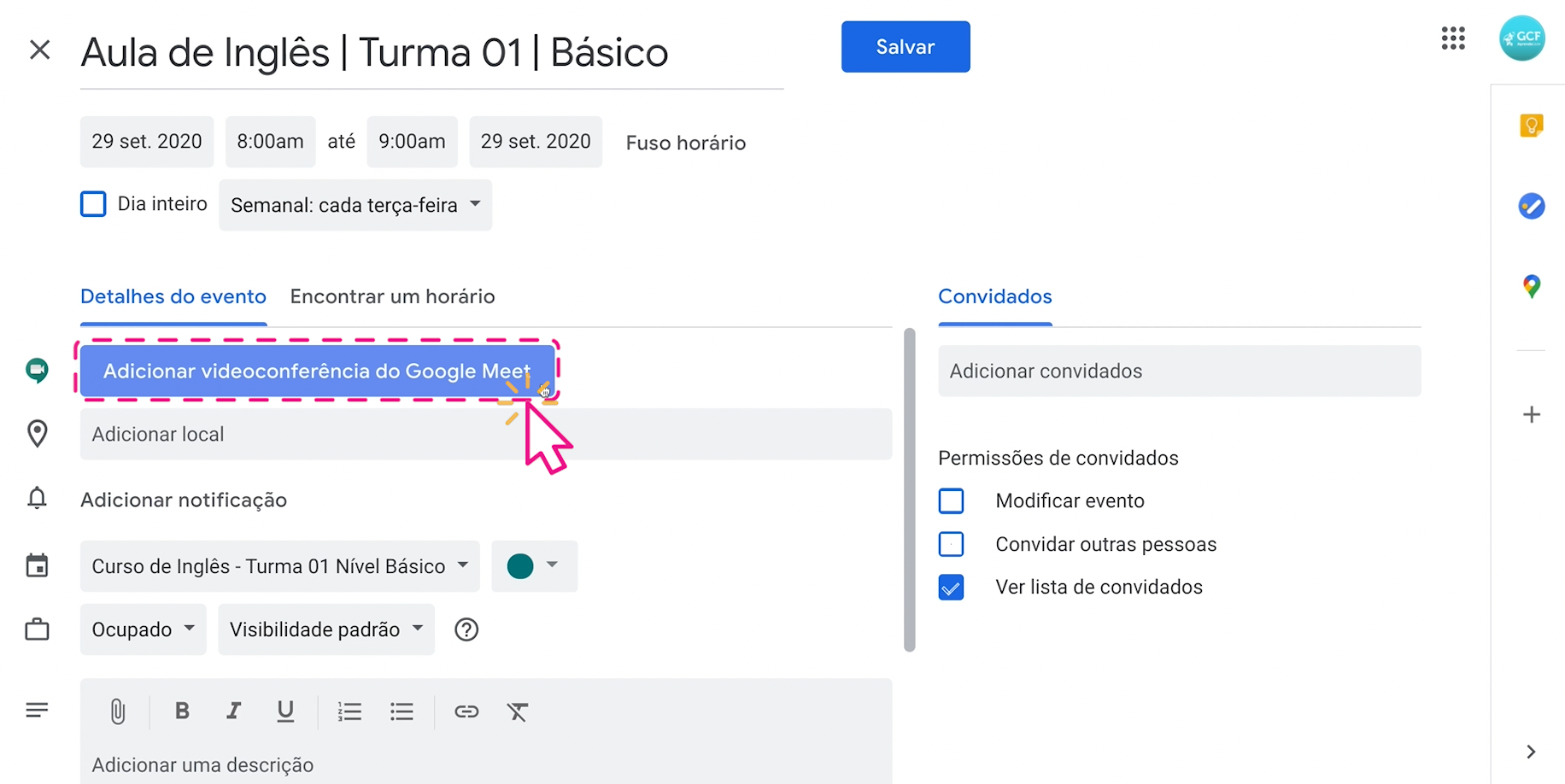Open the Ocupado availability dropdown
The height and width of the screenshot is (784, 1565).
[143, 629]
